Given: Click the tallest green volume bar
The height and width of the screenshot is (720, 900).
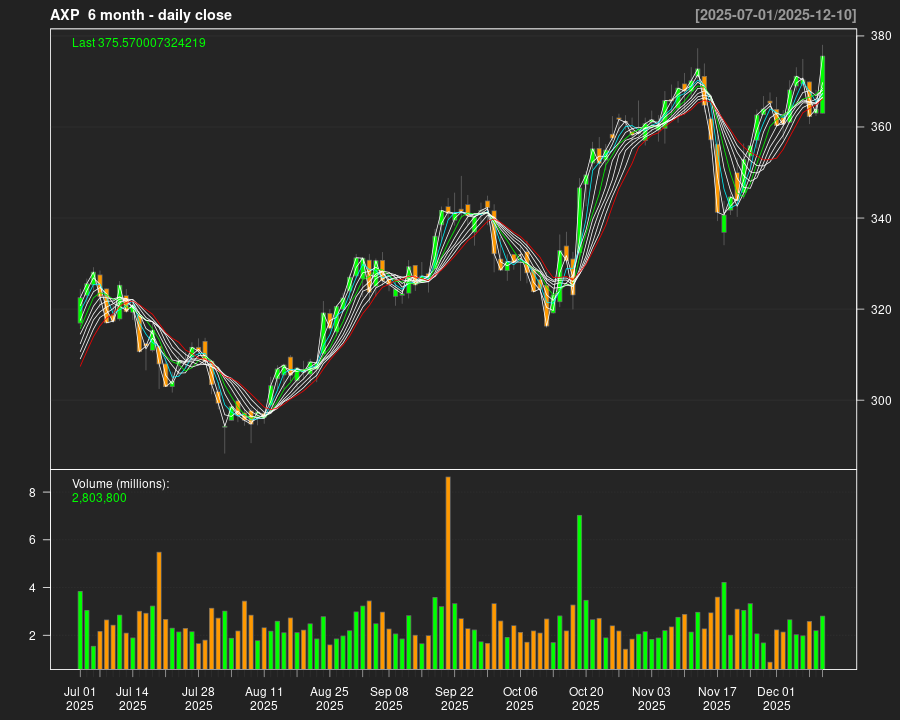Looking at the screenshot, I should pyautogui.click(x=579, y=591).
